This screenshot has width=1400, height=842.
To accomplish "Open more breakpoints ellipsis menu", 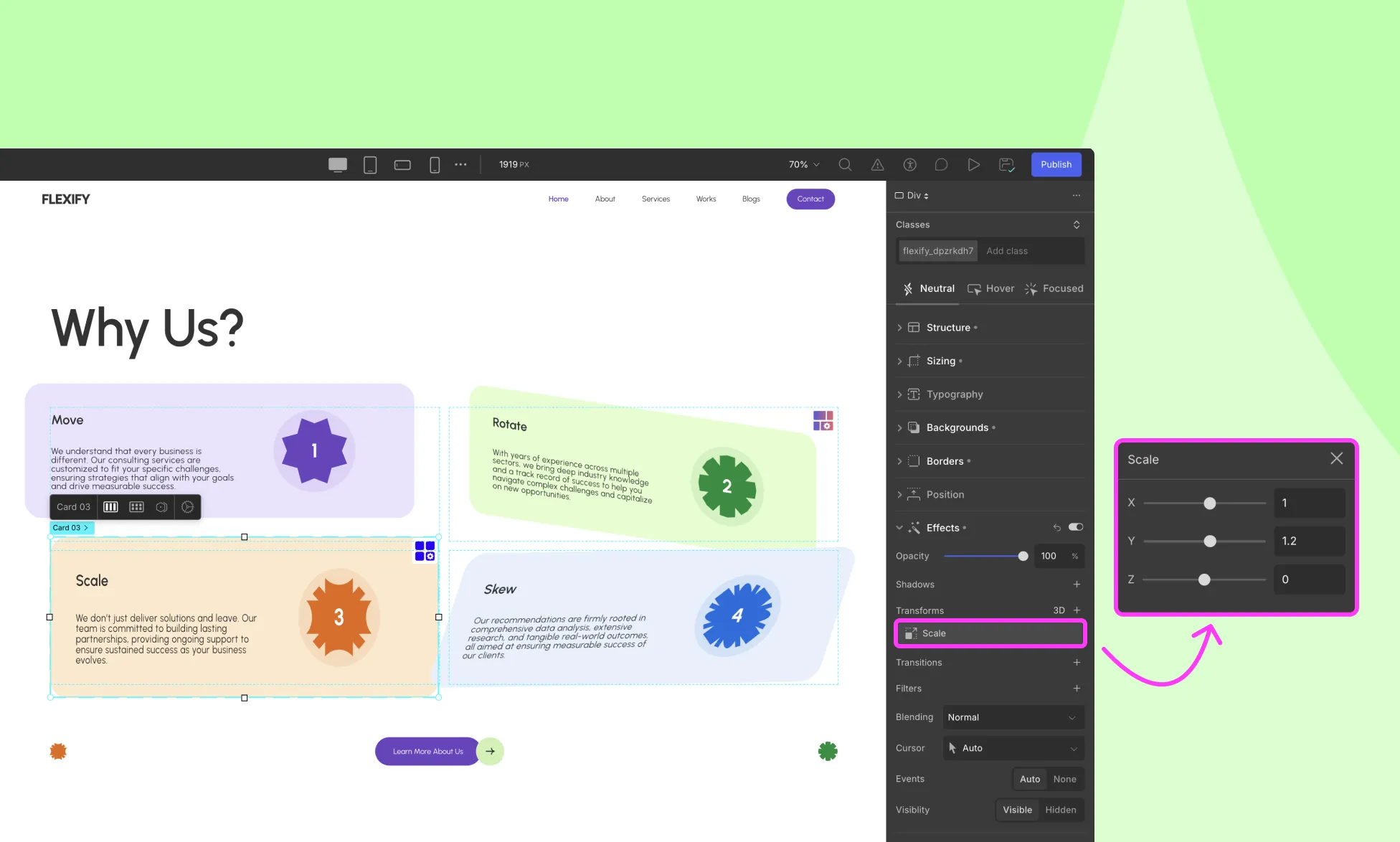I will (460, 165).
